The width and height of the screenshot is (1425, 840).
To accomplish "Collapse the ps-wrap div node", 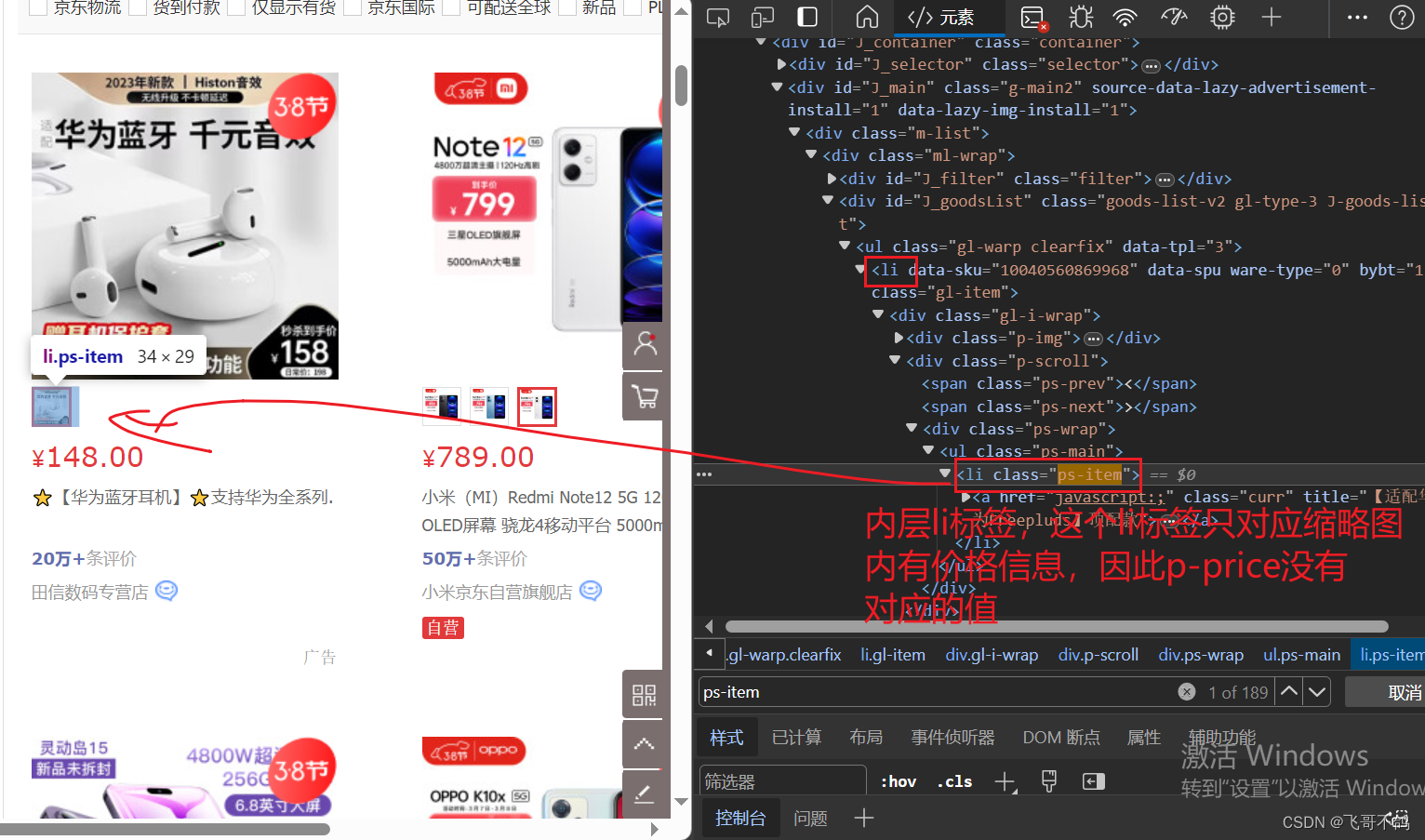I will (912, 428).
